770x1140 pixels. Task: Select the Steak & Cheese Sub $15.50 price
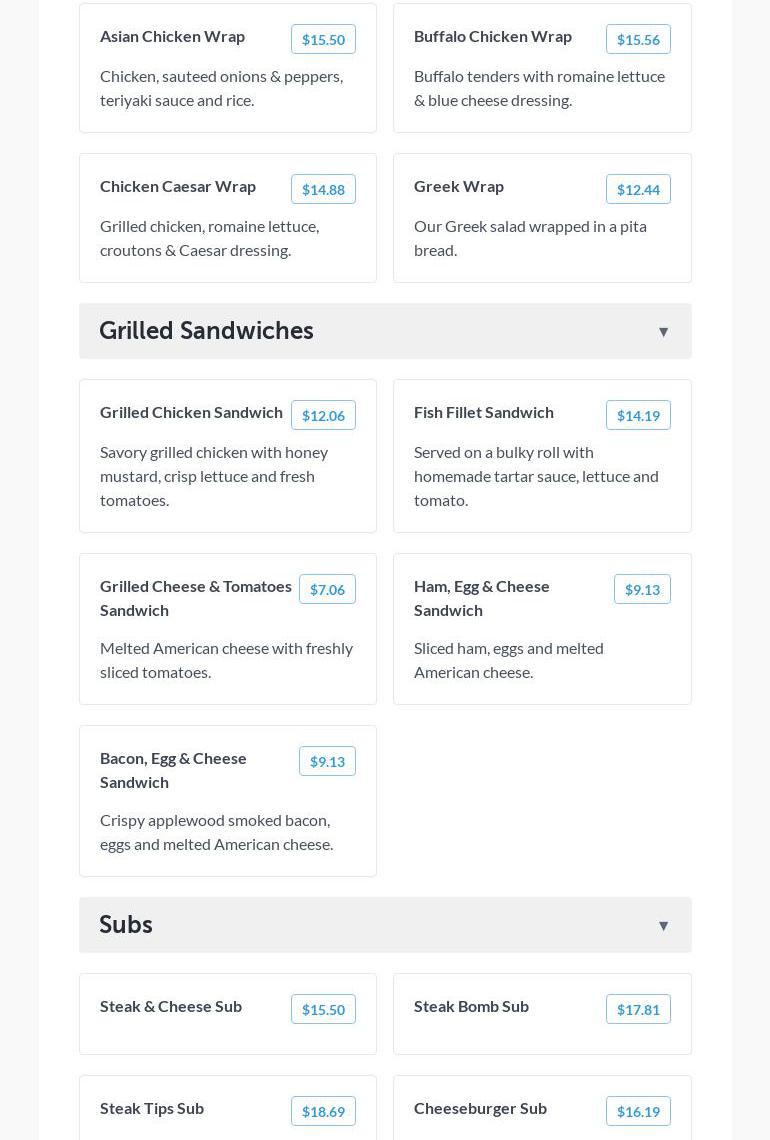[x=323, y=1010]
